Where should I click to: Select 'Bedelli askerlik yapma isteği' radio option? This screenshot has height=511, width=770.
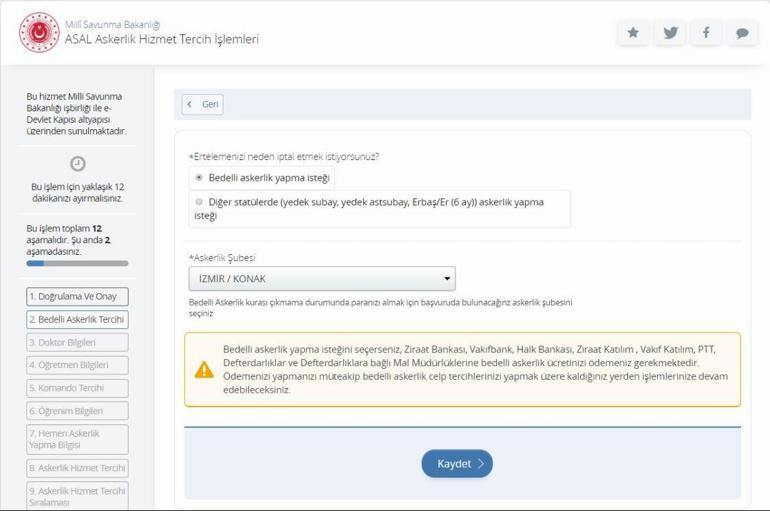[x=199, y=177]
